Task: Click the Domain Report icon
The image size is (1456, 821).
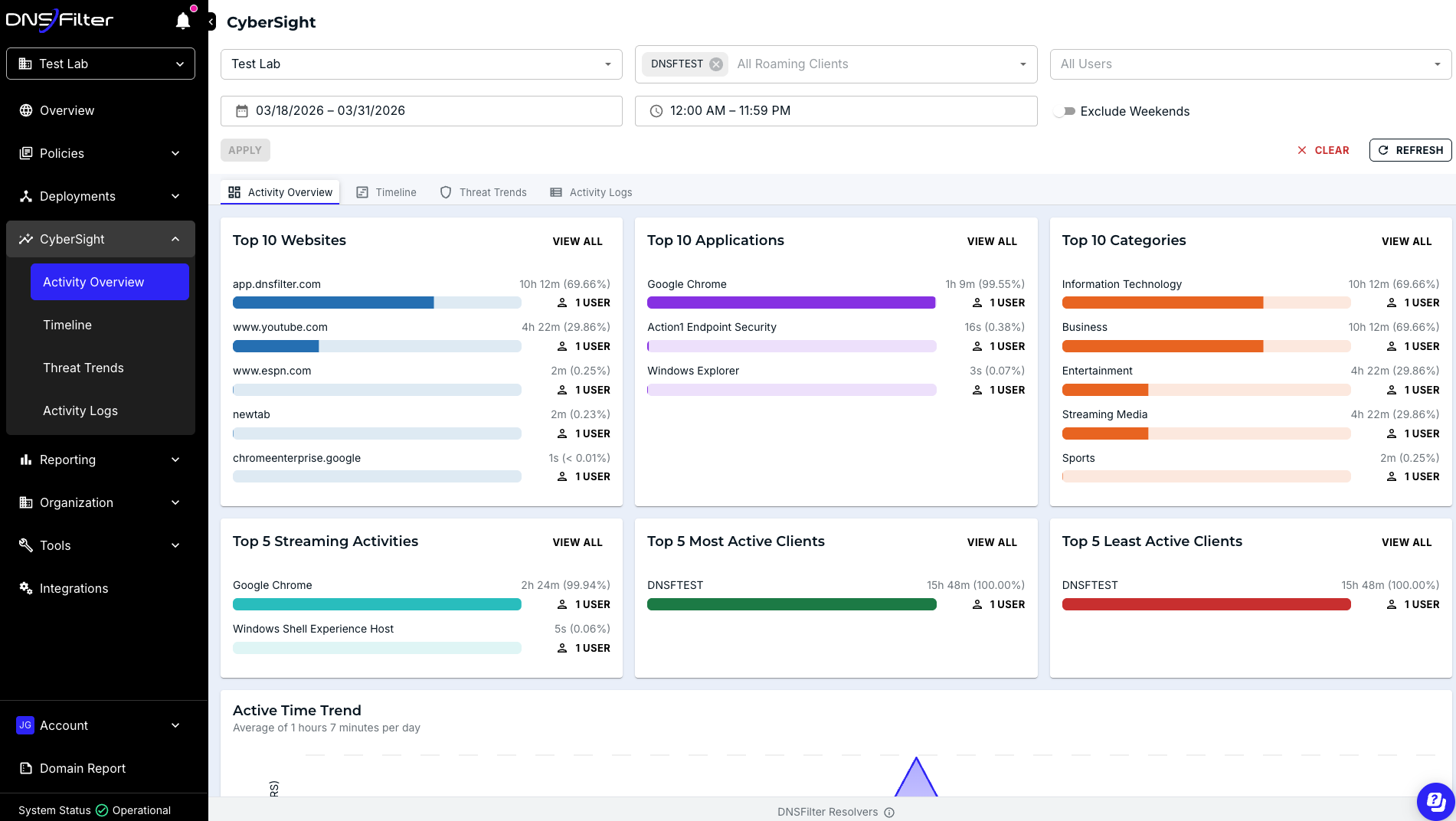Action: coord(26,768)
